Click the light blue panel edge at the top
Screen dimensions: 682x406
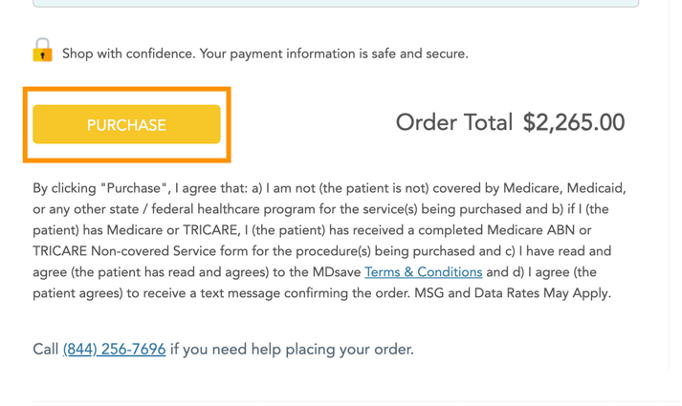[x=336, y=3]
